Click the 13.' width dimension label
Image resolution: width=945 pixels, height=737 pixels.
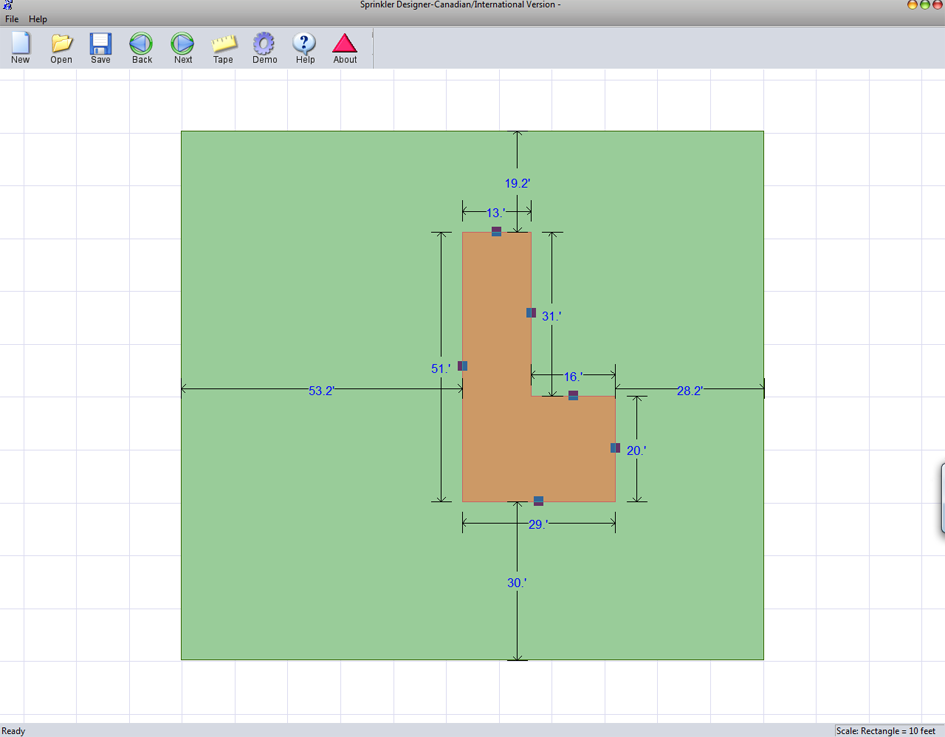pos(495,213)
